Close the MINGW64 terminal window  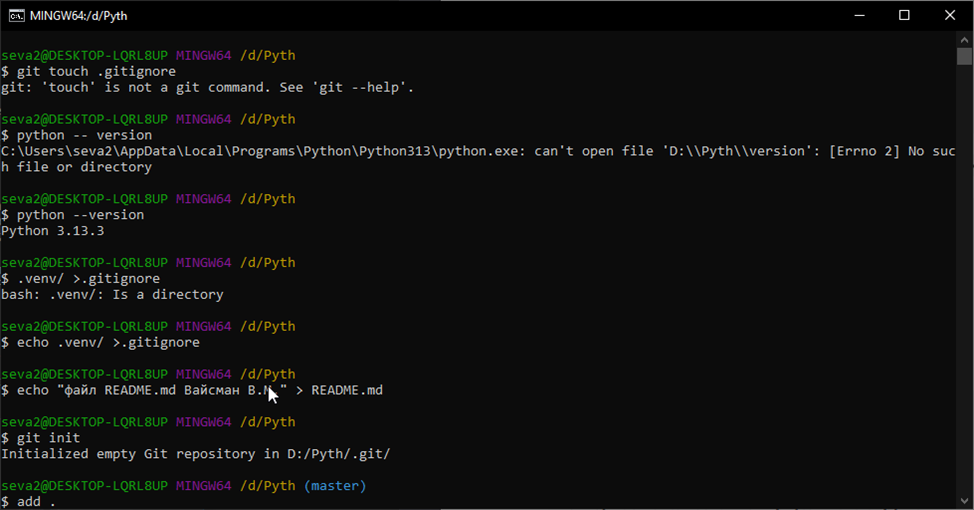[x=950, y=16]
